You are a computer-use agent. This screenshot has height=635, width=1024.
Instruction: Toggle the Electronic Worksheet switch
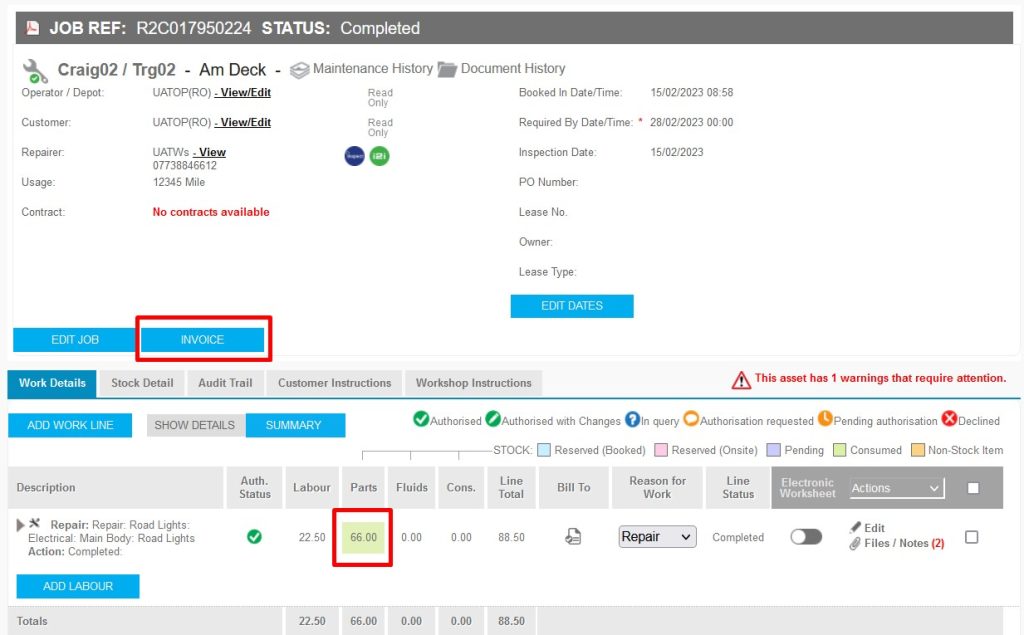(x=805, y=537)
